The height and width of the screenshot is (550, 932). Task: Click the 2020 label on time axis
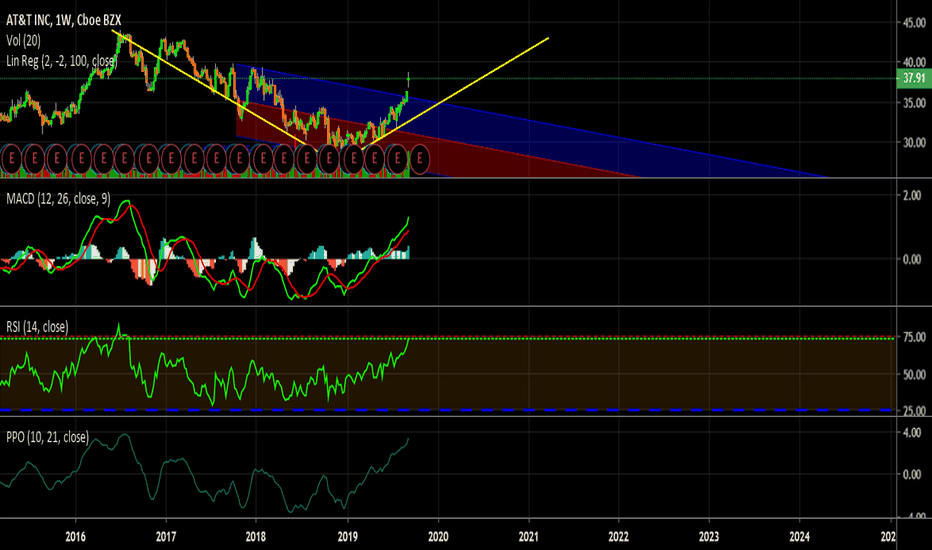tap(438, 537)
